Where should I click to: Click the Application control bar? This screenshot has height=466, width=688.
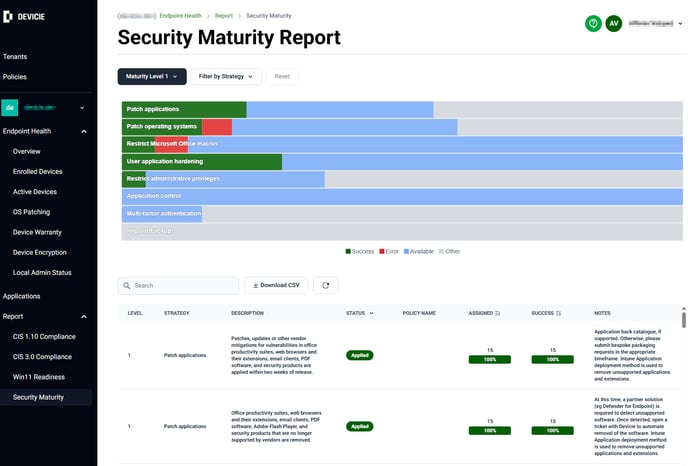(x=402, y=196)
